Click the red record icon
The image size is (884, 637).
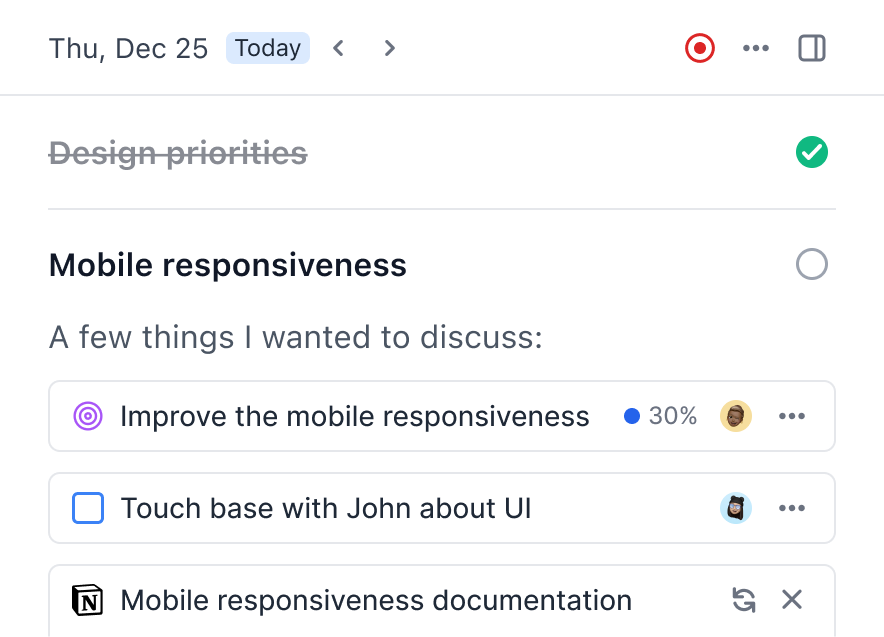tap(700, 48)
